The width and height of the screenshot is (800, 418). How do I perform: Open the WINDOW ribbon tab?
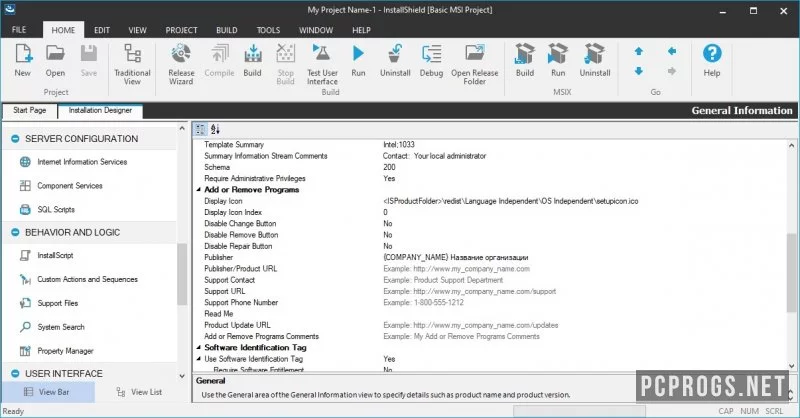(x=316, y=30)
